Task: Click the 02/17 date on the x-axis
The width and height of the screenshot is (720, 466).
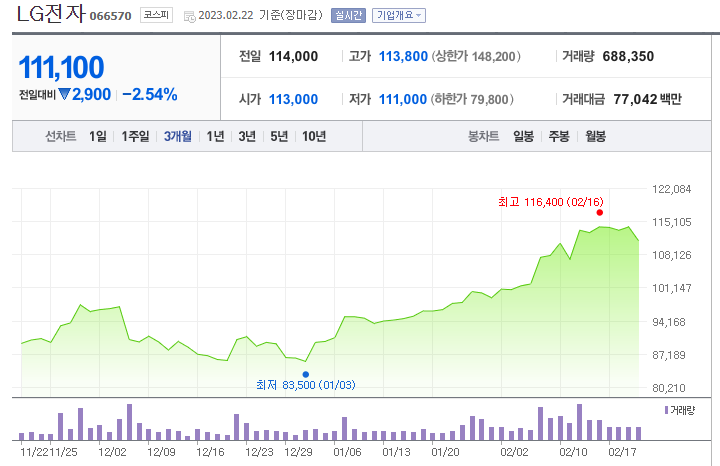Action: coord(622,452)
